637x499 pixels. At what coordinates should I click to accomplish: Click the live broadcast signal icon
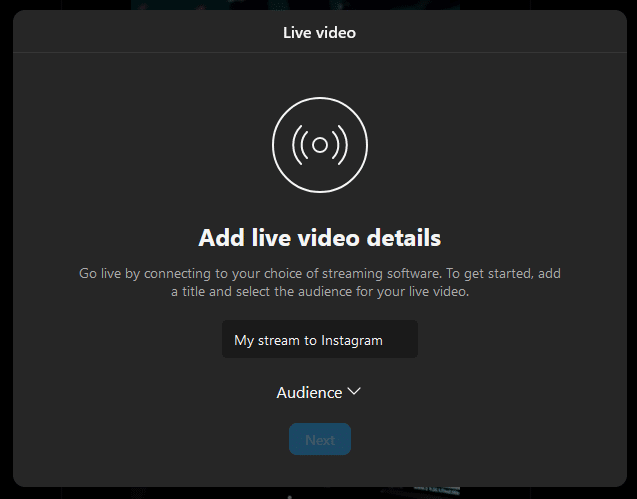(320, 145)
